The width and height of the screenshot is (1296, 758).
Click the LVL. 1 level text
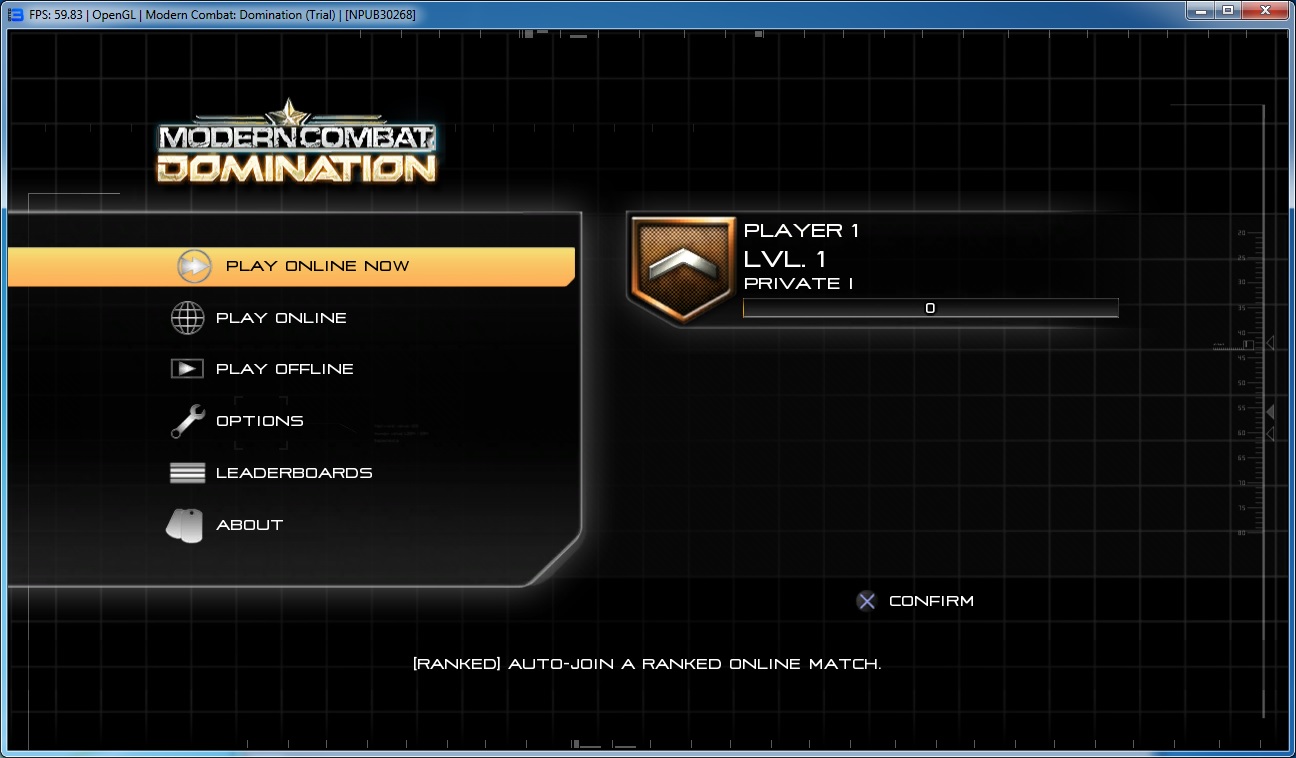(x=785, y=259)
